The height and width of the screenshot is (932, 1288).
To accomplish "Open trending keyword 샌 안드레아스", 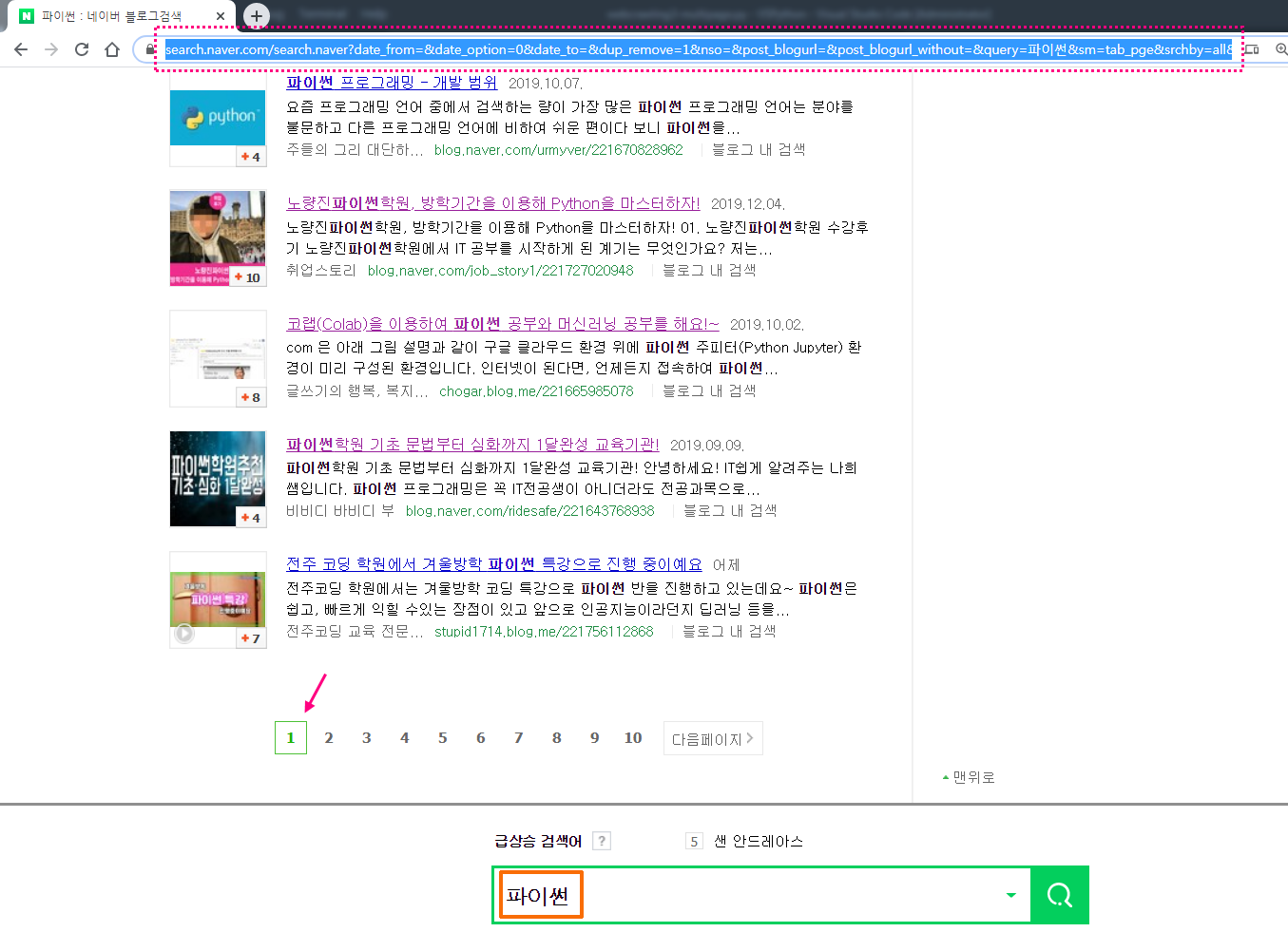I will [x=759, y=841].
